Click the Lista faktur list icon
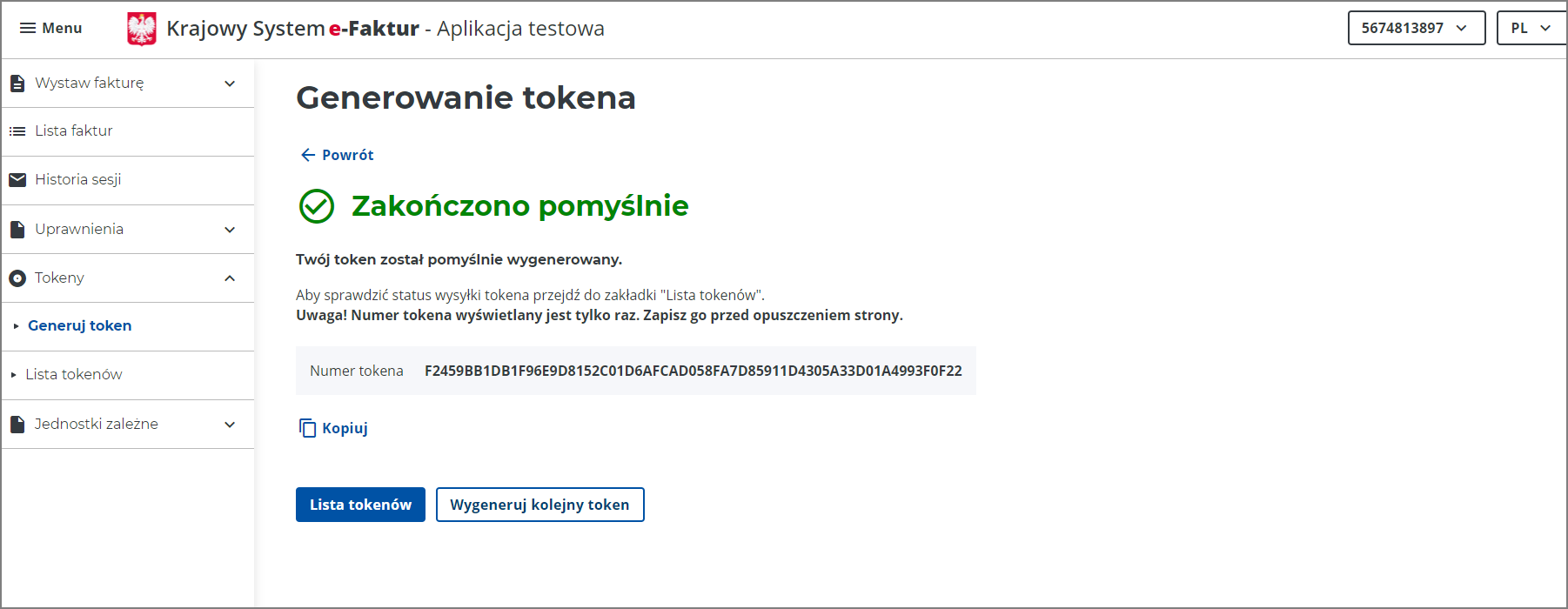The image size is (1568, 609). click(17, 131)
